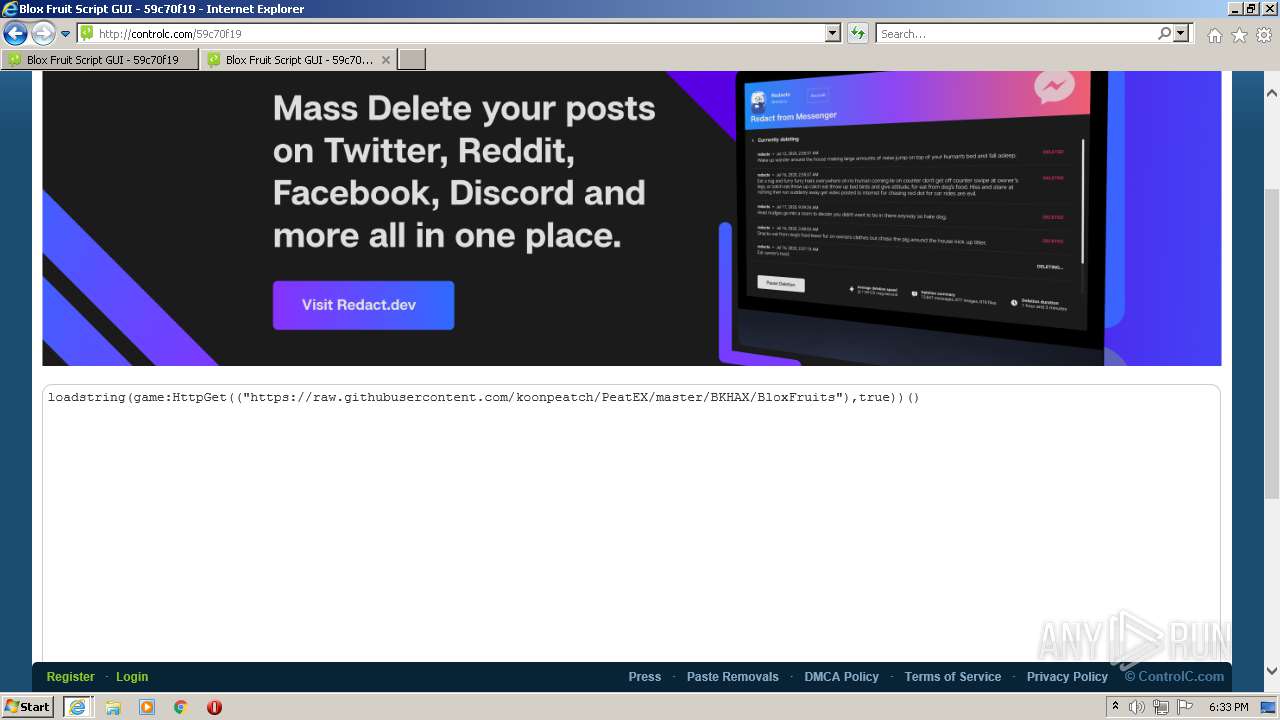Open the Register link
Screen dimensions: 1280x720
click(x=70, y=677)
